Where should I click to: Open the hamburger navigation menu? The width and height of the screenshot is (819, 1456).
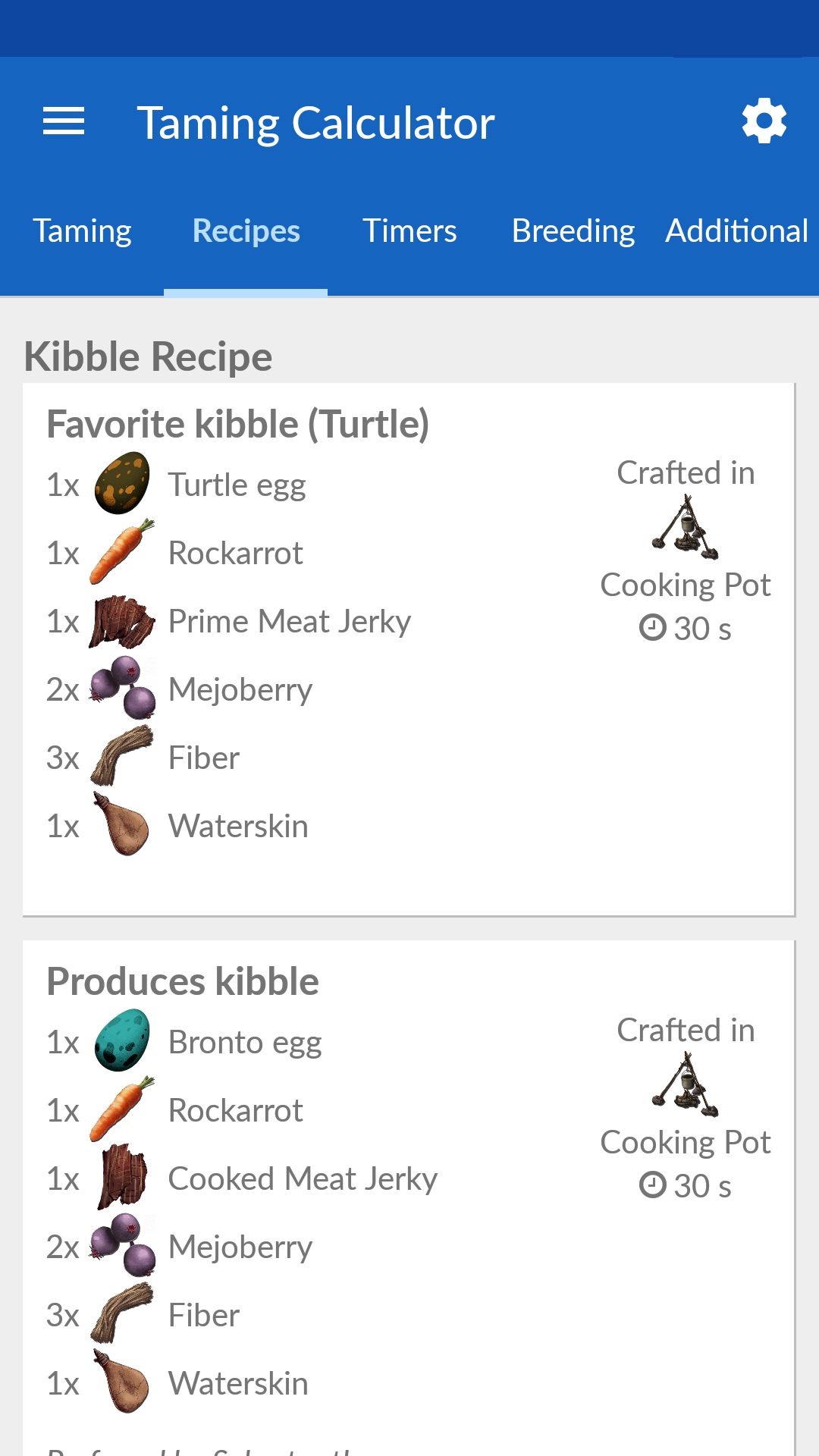[64, 121]
